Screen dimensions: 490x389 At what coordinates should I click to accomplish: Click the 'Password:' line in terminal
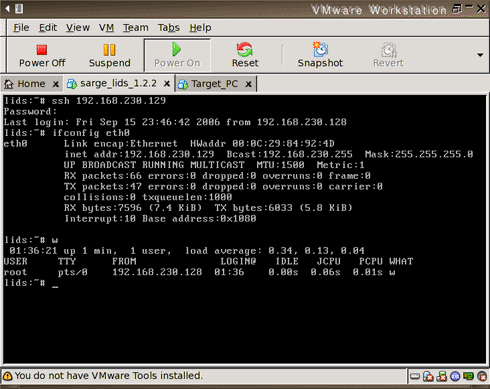[30, 111]
